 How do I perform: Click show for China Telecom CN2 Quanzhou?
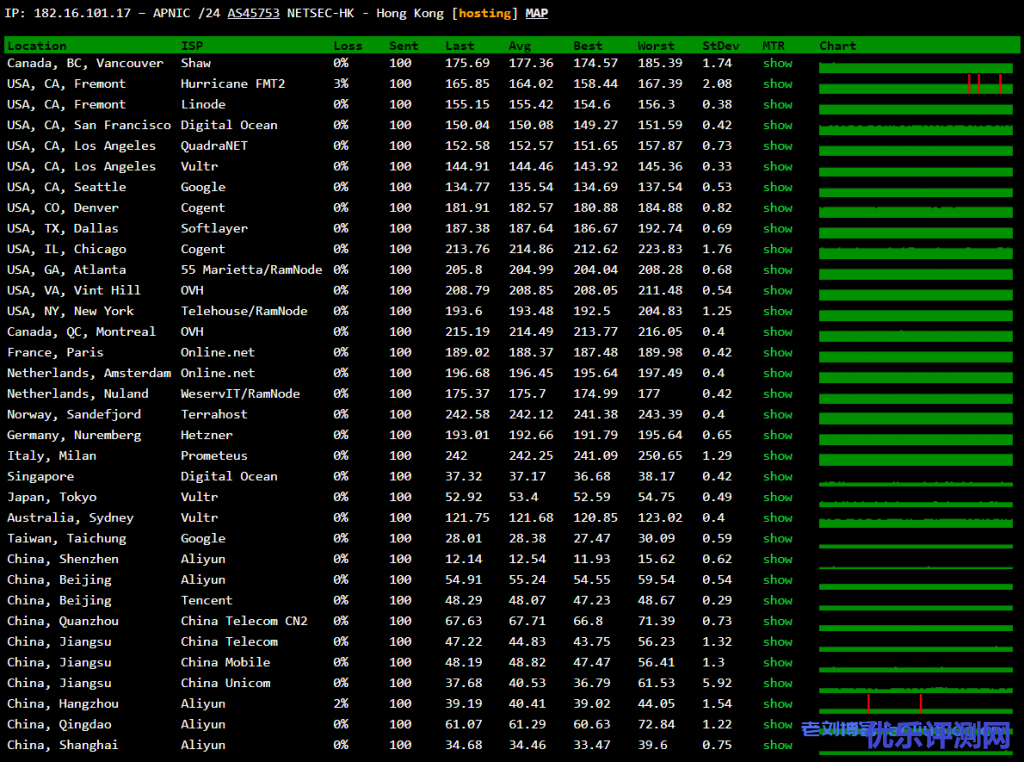click(777, 621)
